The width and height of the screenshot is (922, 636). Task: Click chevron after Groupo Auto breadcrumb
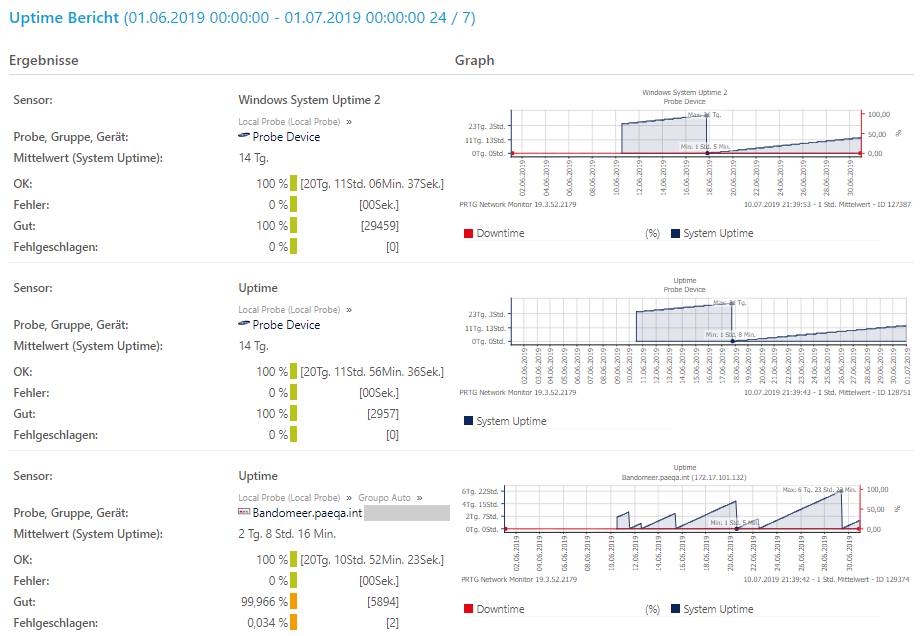[420, 498]
